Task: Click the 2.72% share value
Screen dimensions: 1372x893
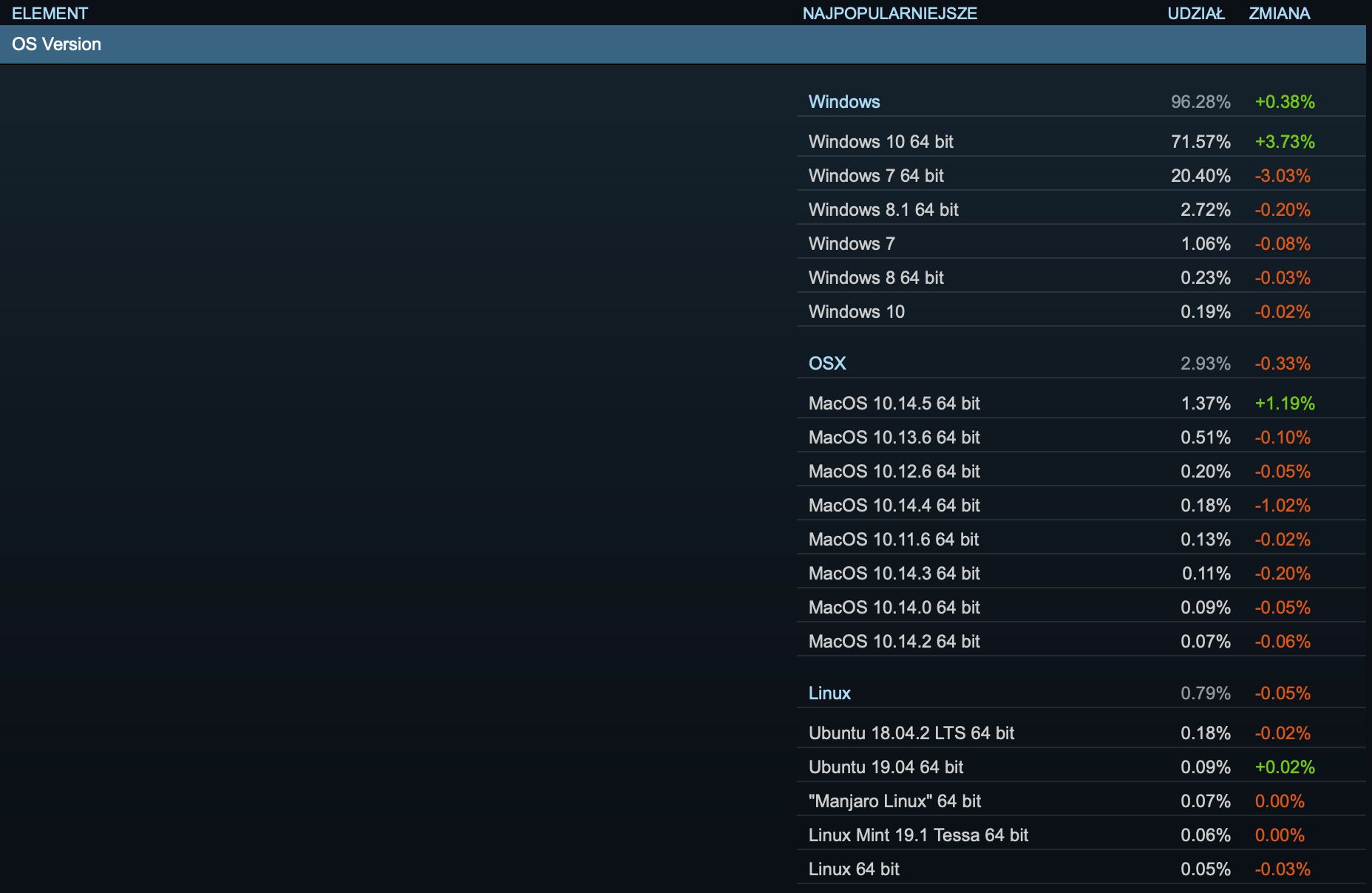Action: pyautogui.click(x=1206, y=210)
